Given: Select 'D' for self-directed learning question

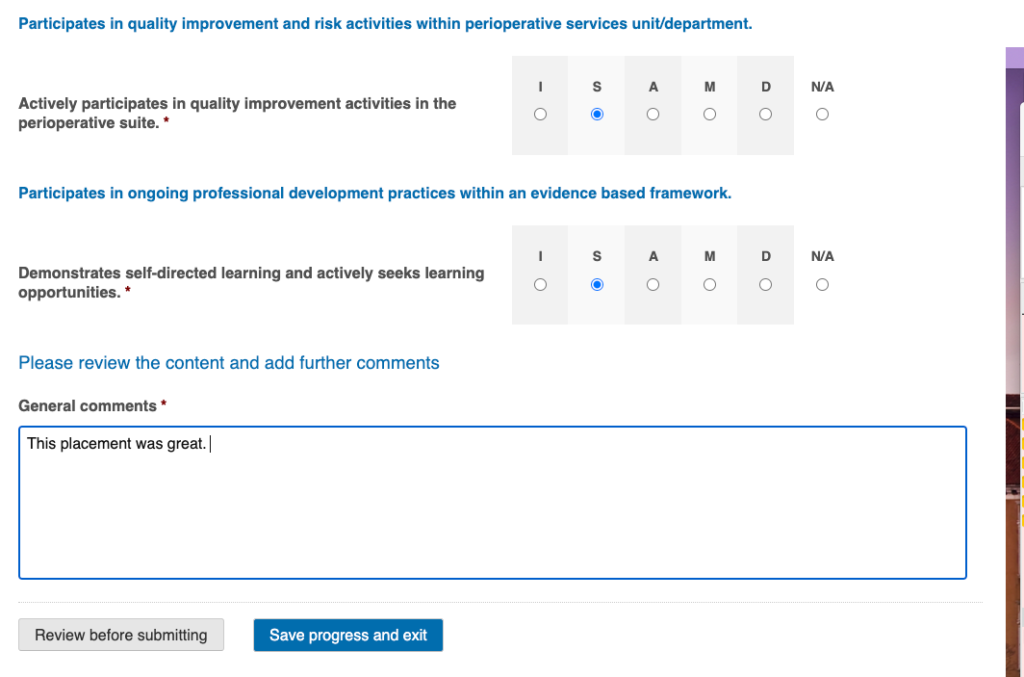Looking at the screenshot, I should [x=765, y=285].
